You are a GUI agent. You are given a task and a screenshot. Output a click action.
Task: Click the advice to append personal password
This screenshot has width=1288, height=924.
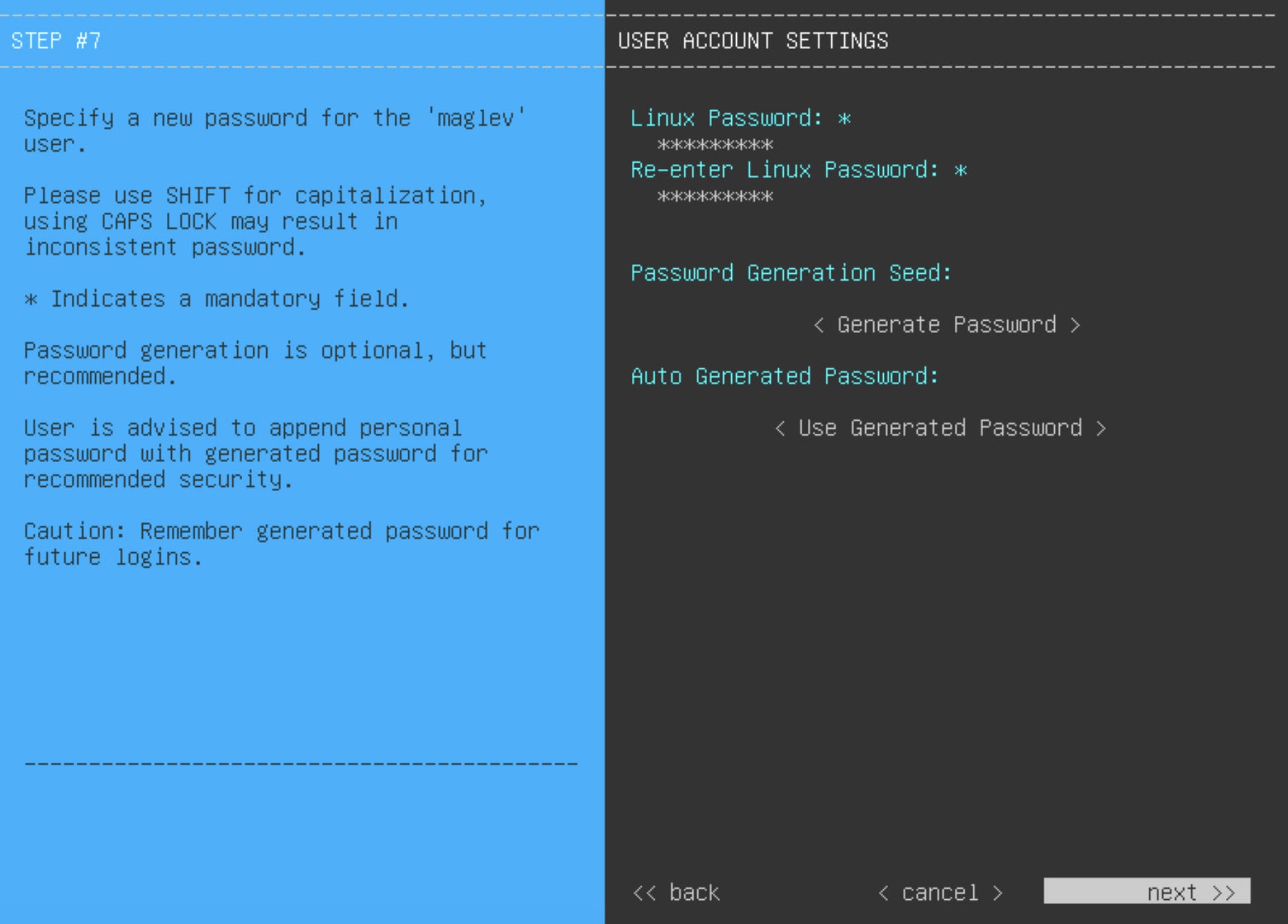[255, 454]
